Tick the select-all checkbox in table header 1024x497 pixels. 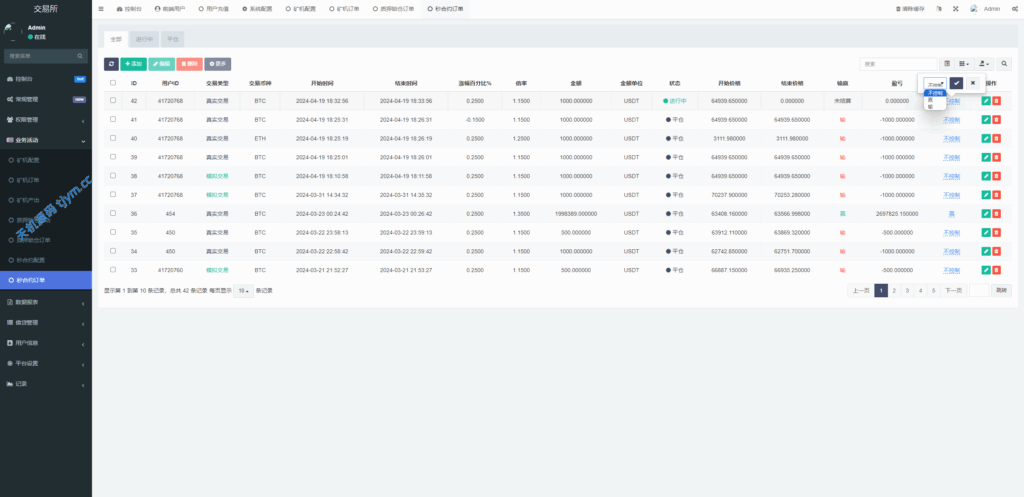point(113,83)
